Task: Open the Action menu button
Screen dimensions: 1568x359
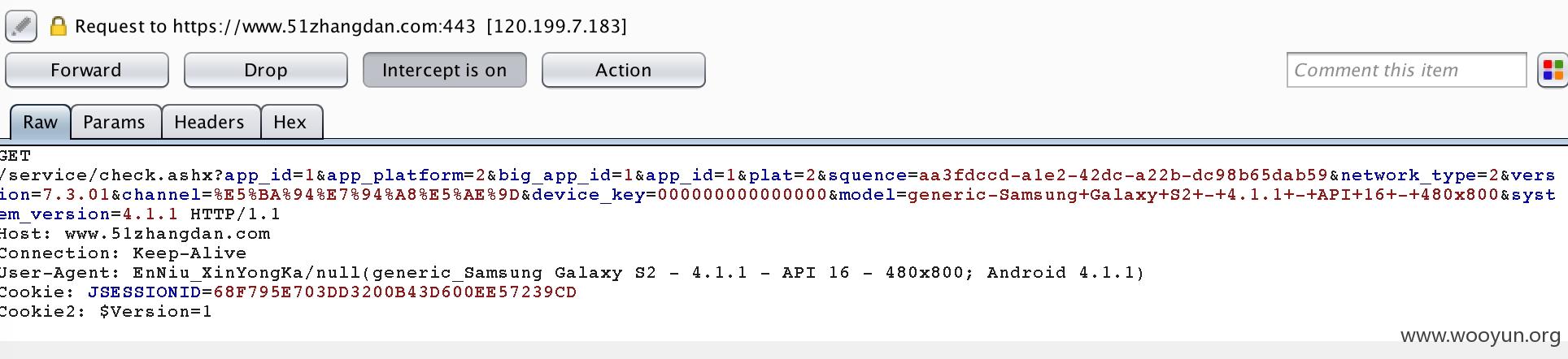Action: coord(623,70)
